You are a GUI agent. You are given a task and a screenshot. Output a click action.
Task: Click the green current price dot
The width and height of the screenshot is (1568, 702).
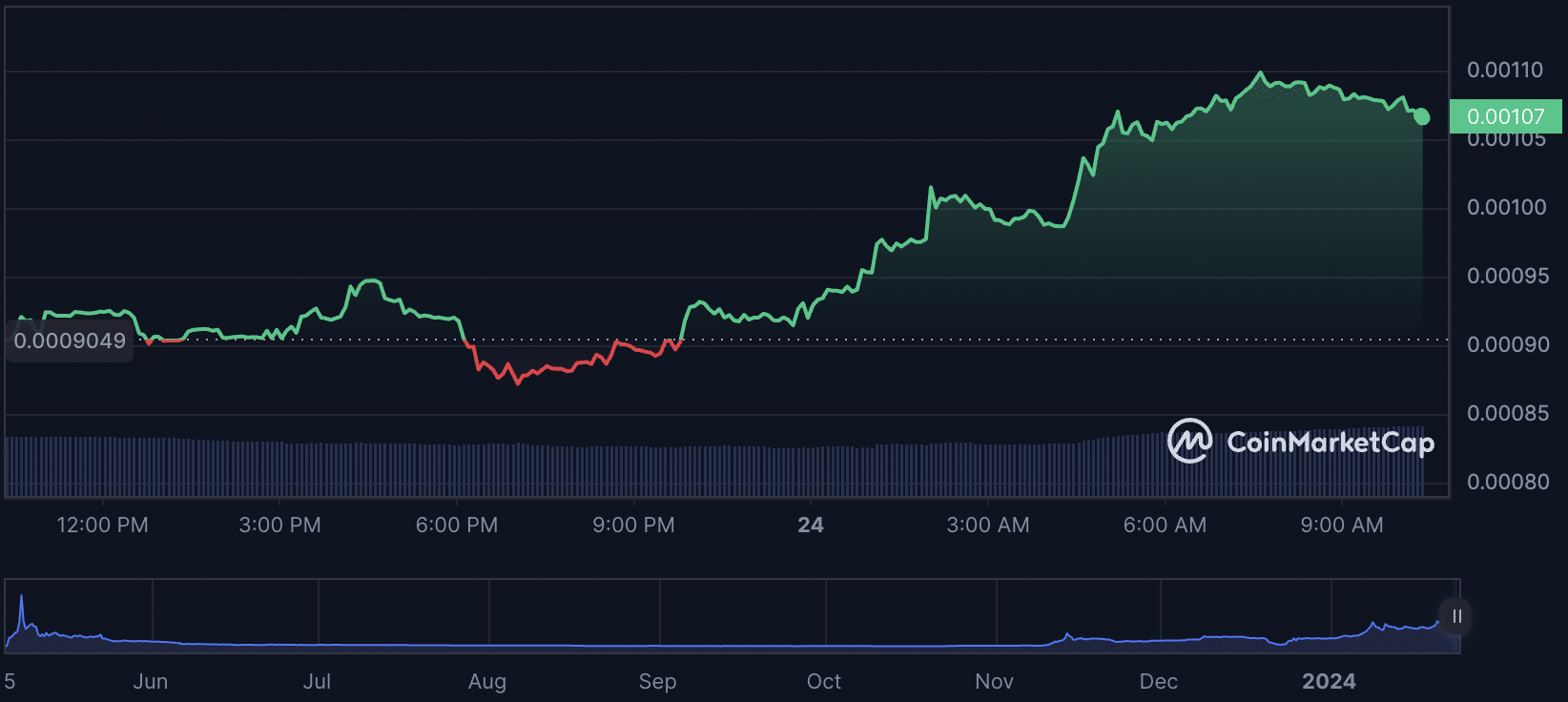[1422, 117]
